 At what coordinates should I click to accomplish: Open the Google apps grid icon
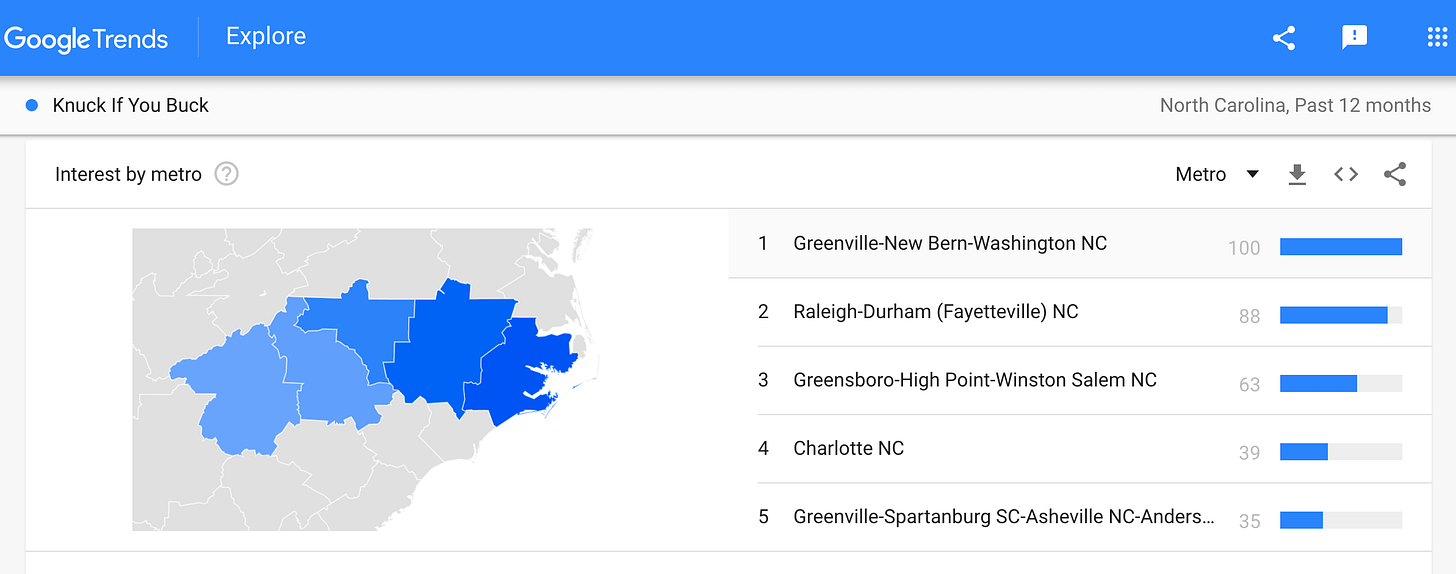click(x=1436, y=38)
